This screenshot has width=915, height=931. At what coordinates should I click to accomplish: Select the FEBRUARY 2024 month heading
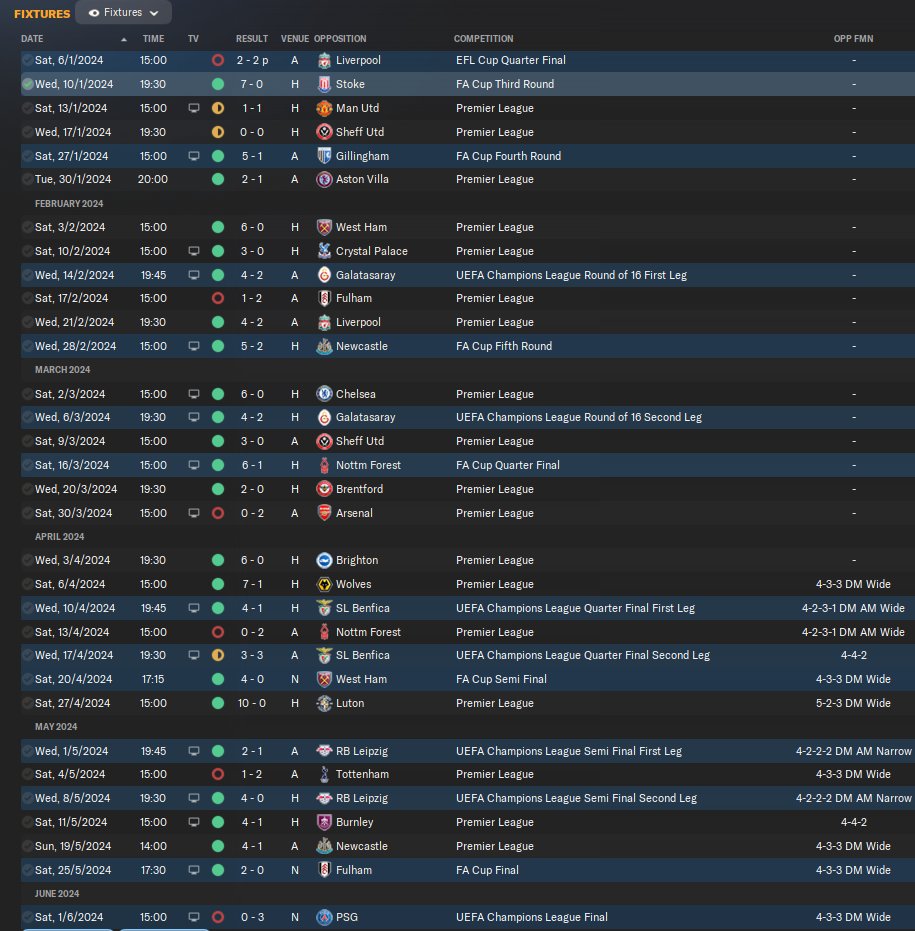(69, 204)
